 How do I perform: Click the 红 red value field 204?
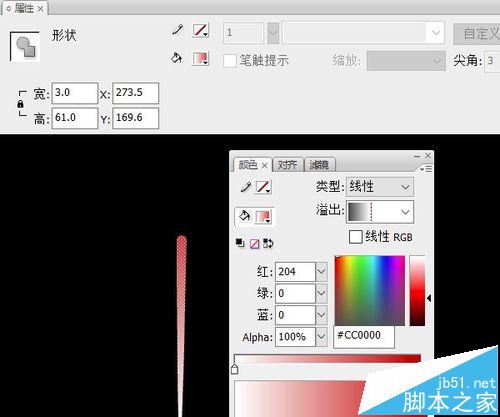[295, 272]
